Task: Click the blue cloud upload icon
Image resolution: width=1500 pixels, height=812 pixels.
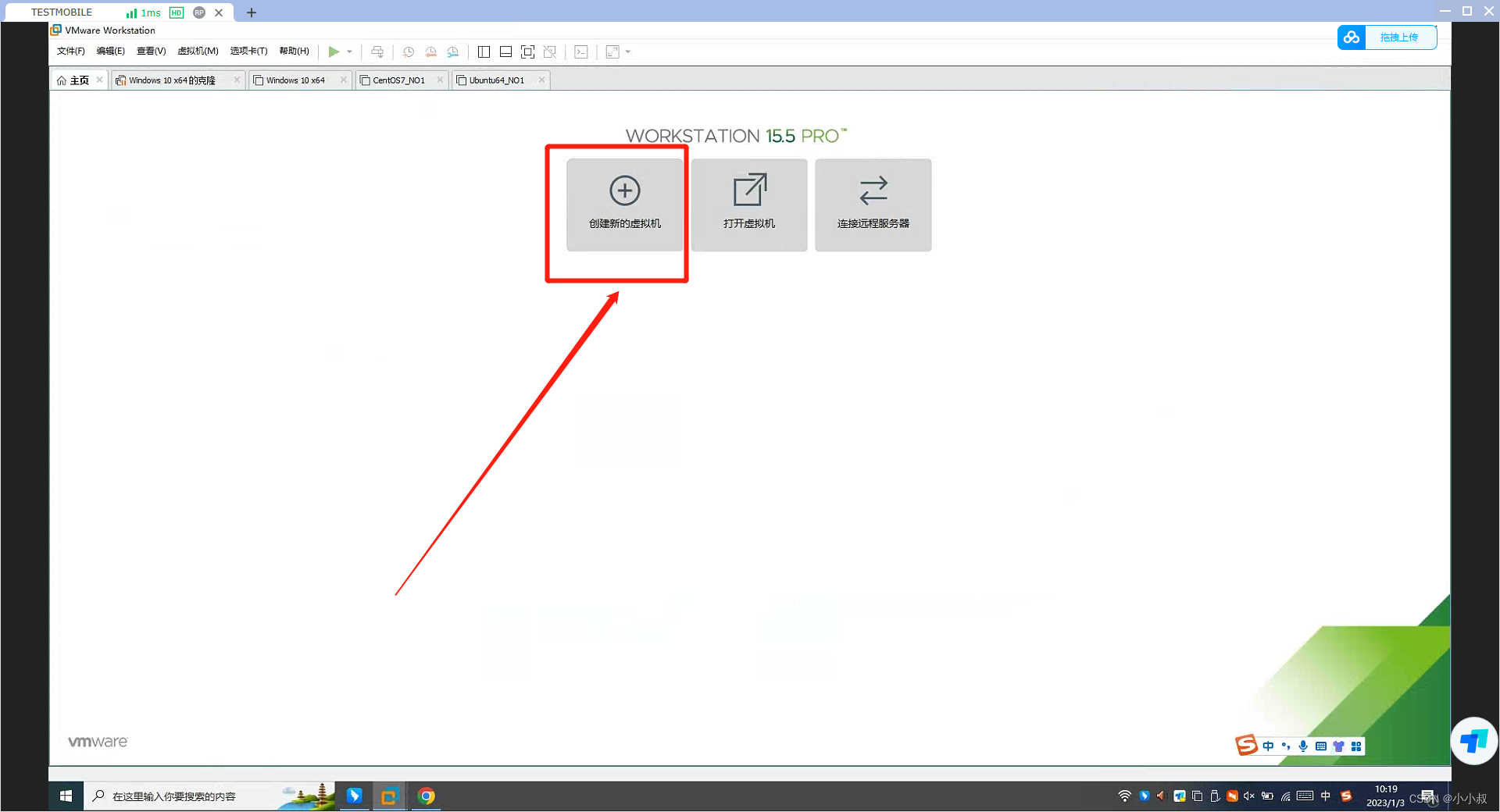Action: click(x=1352, y=37)
